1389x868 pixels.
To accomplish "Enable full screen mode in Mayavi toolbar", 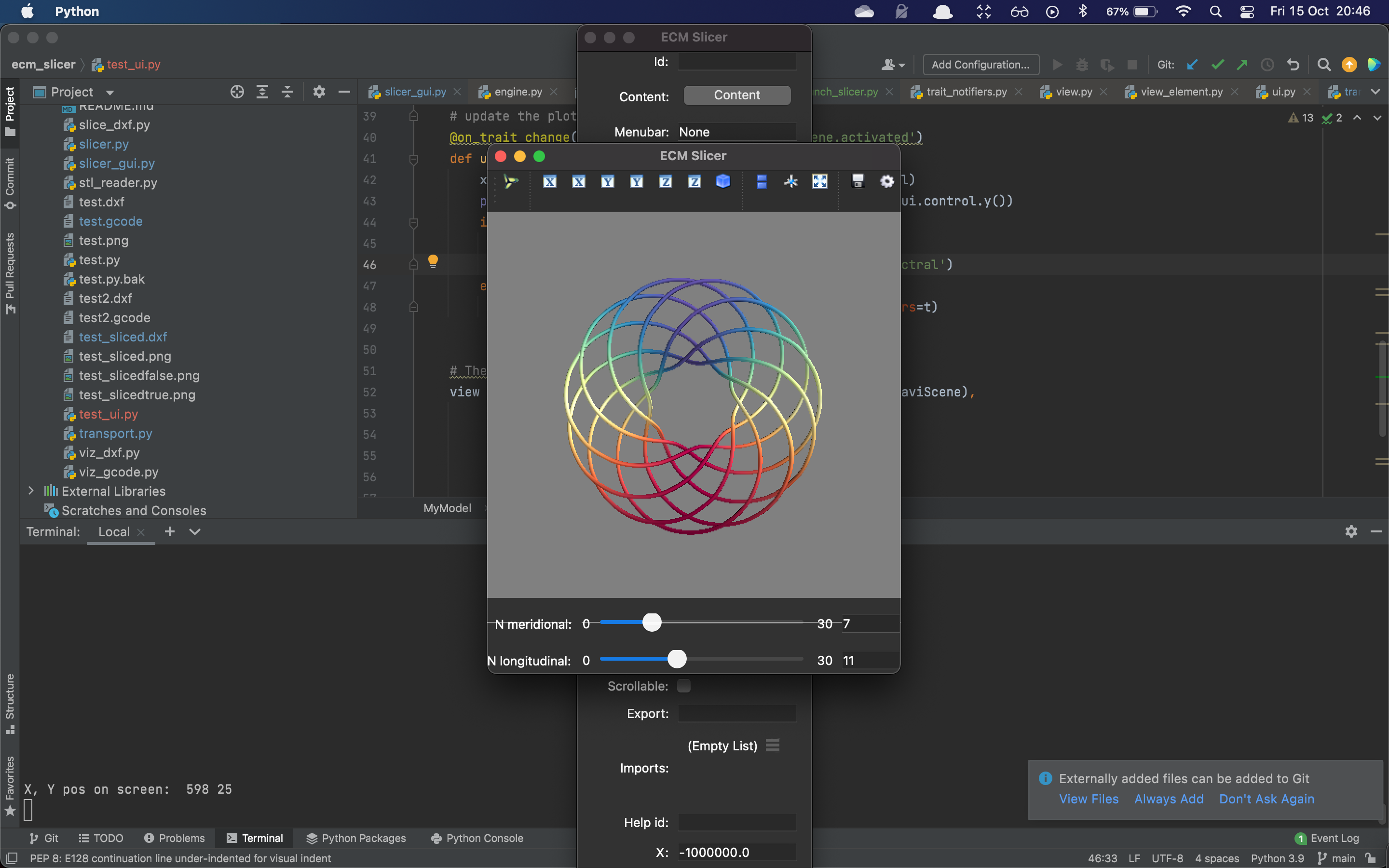I will click(x=819, y=181).
